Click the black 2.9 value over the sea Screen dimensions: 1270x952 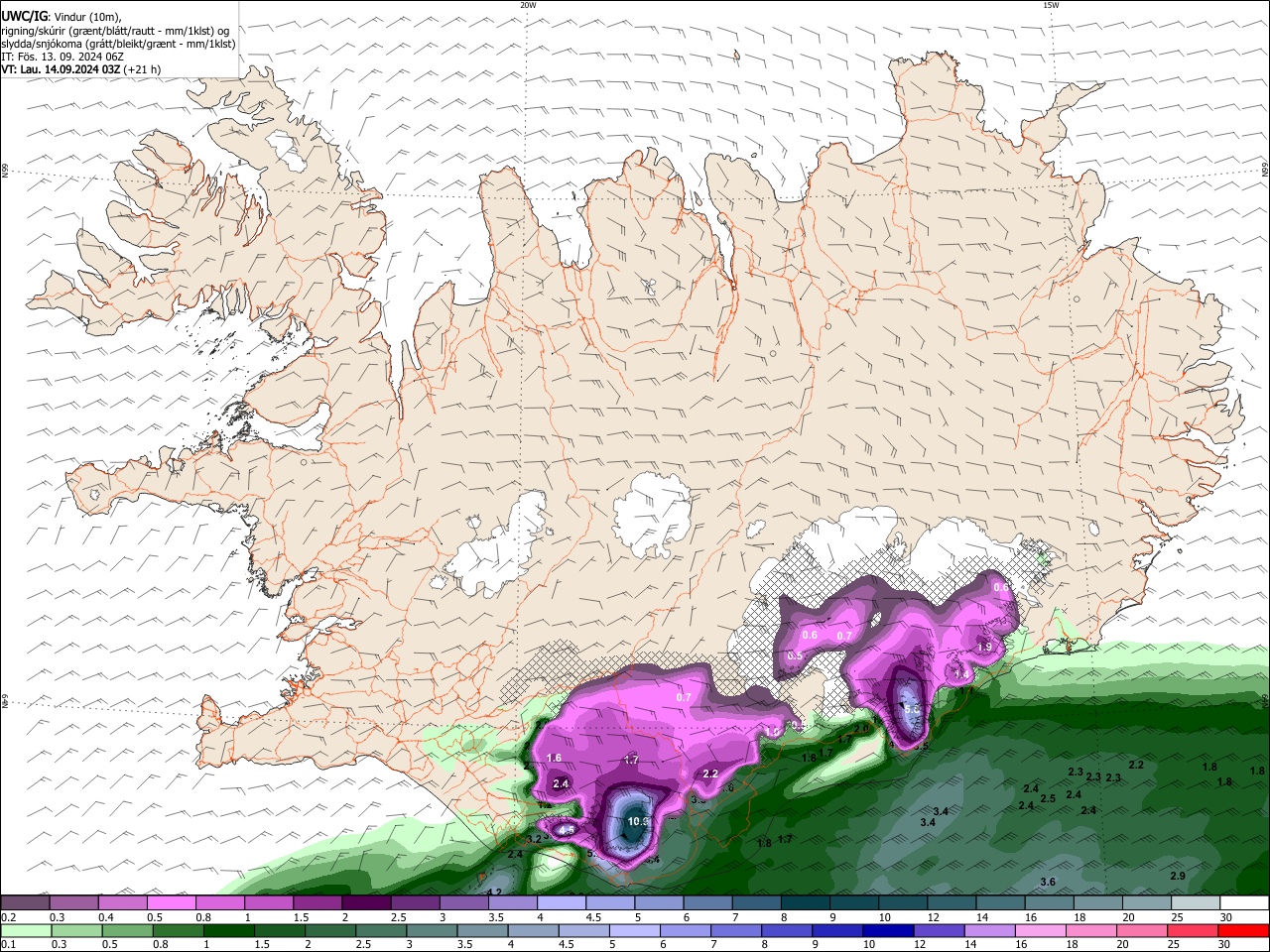coord(1178,876)
